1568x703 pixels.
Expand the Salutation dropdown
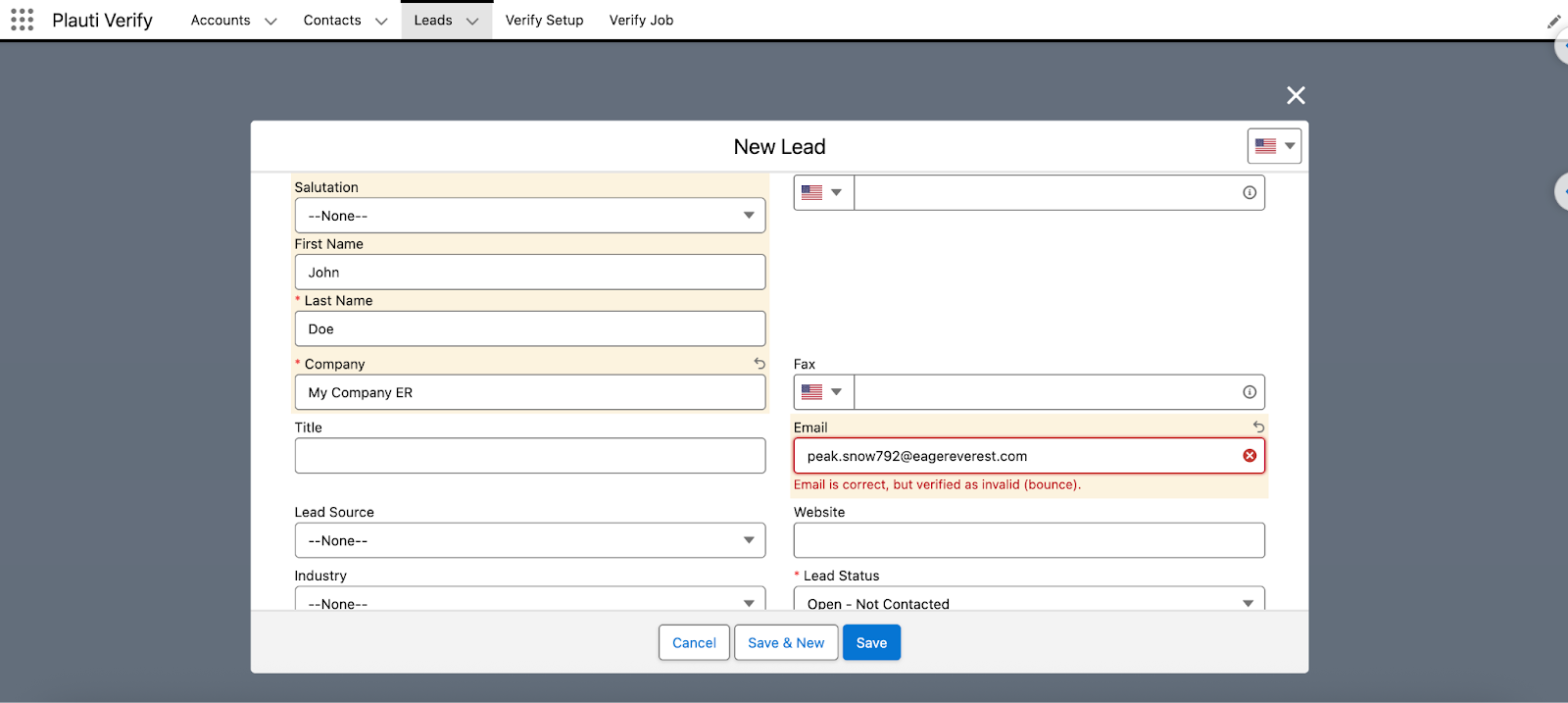[x=529, y=216]
